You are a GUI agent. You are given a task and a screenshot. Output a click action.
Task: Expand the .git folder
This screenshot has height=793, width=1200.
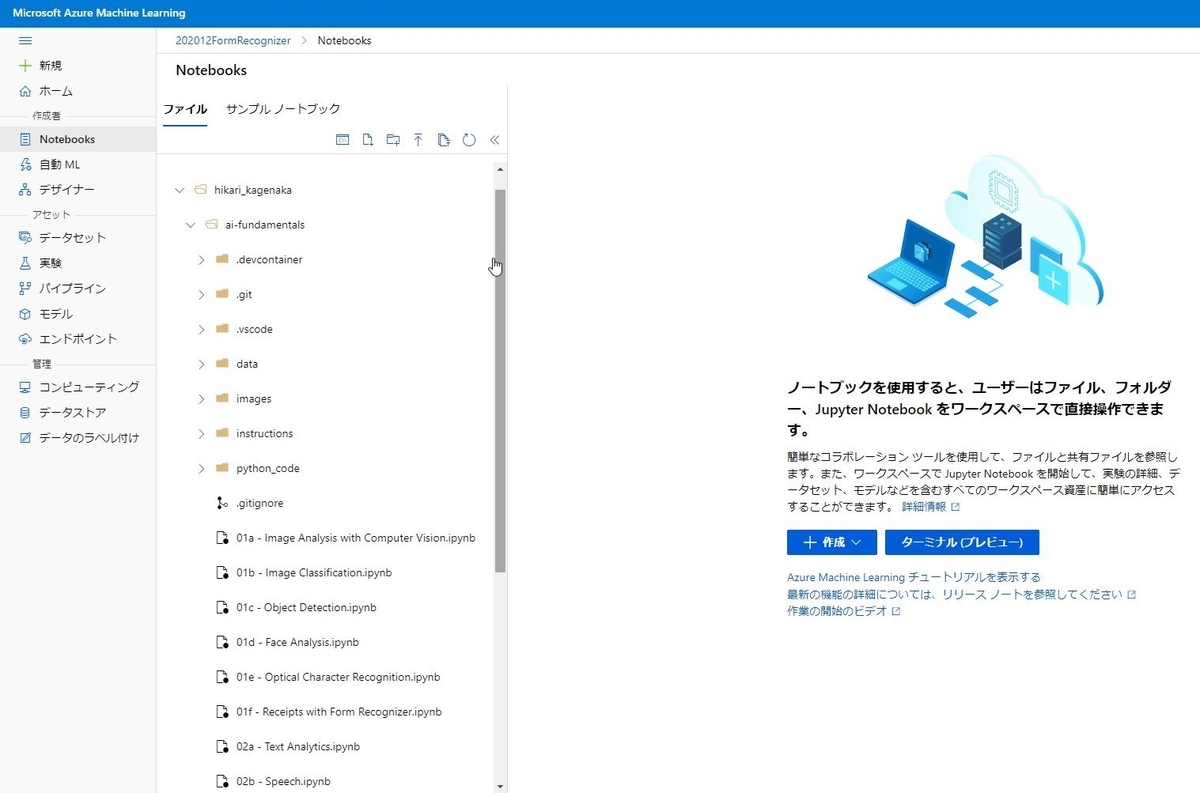click(x=201, y=294)
